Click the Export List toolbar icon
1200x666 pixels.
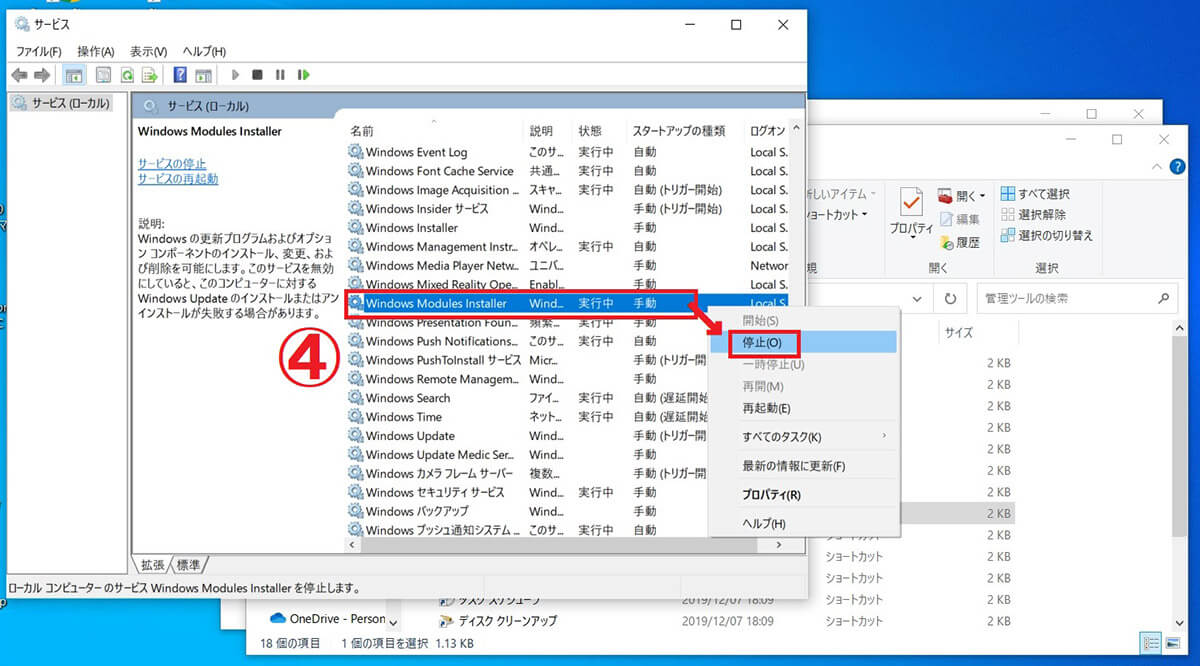[x=150, y=75]
